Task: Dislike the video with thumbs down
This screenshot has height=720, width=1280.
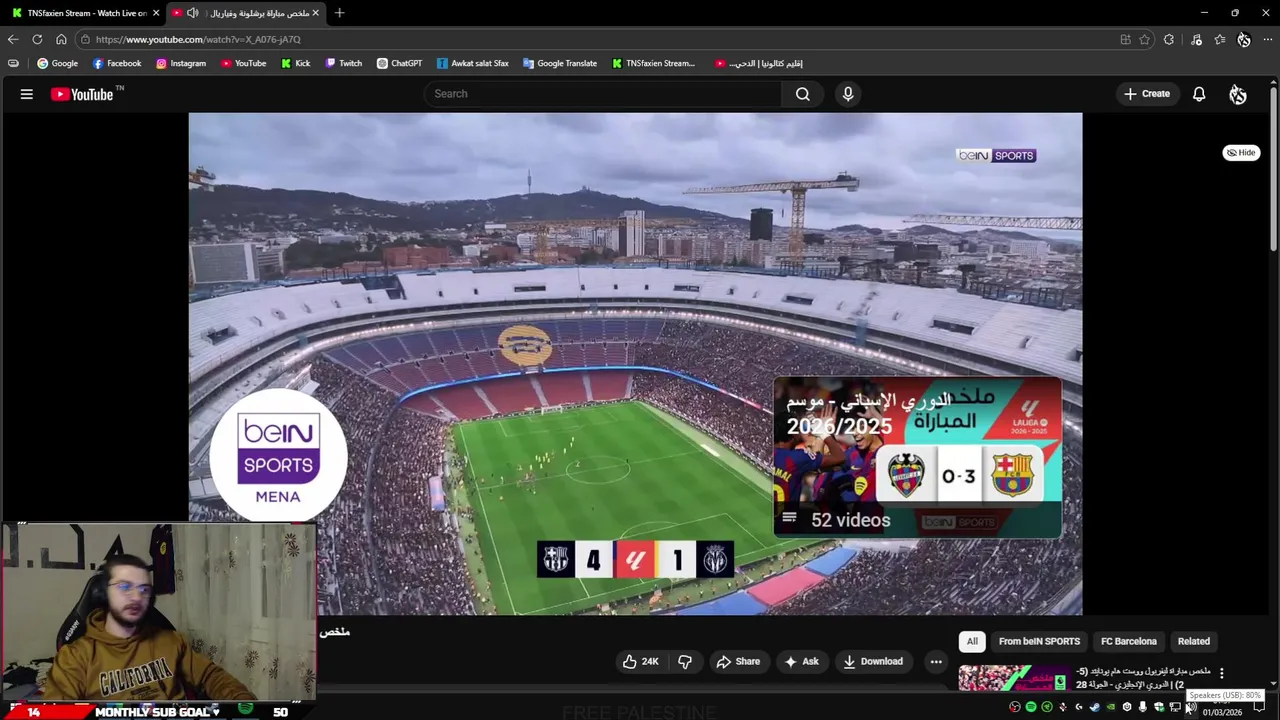Action: [685, 661]
